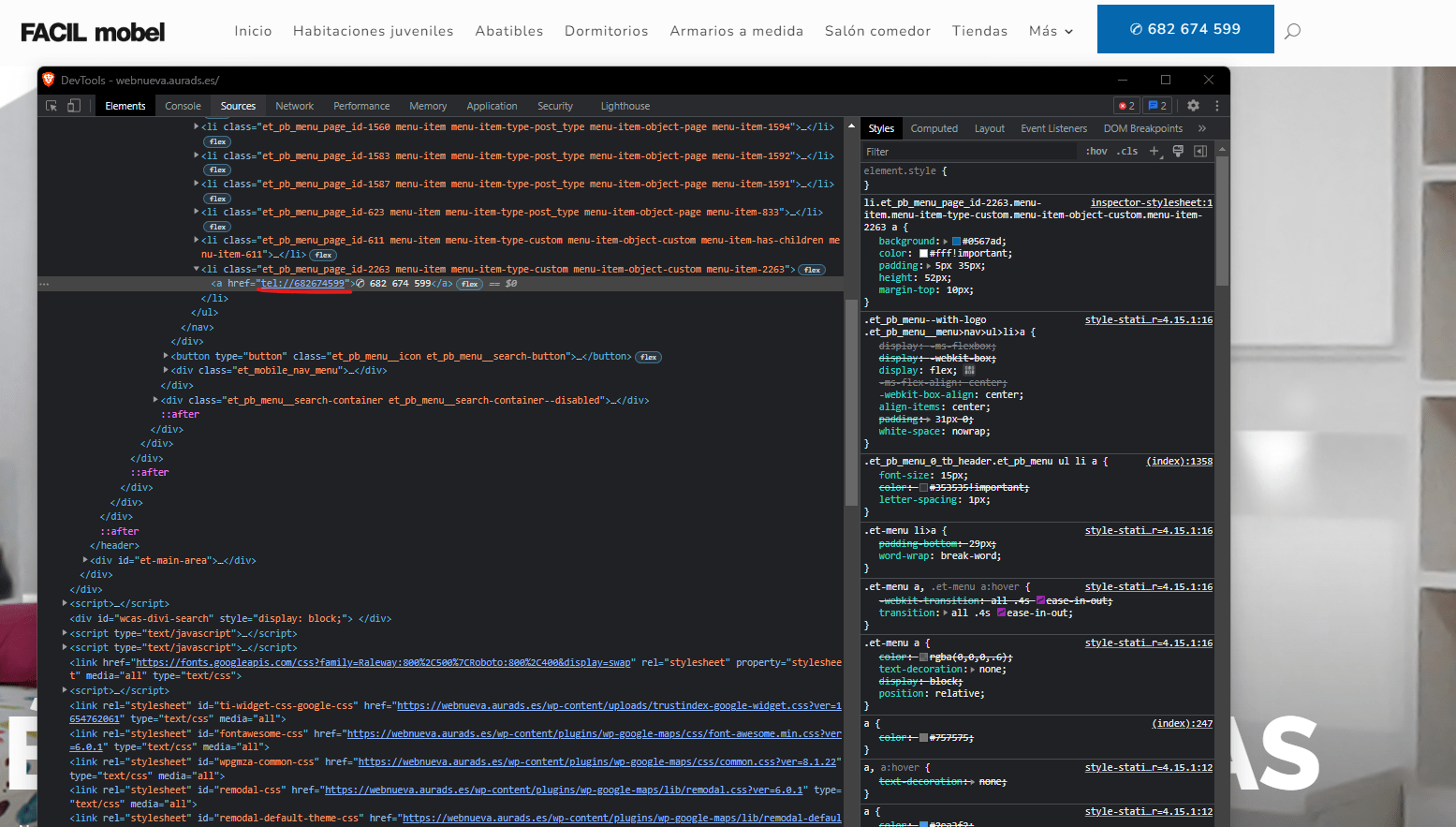Screen dimensions: 1456x827
Task: Open the Event Listeners tab
Action: (x=1054, y=128)
